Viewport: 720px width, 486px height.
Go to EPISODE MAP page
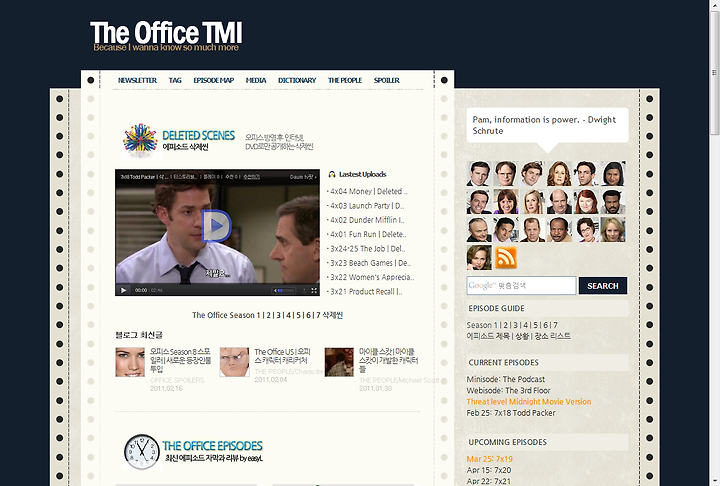[x=214, y=80]
